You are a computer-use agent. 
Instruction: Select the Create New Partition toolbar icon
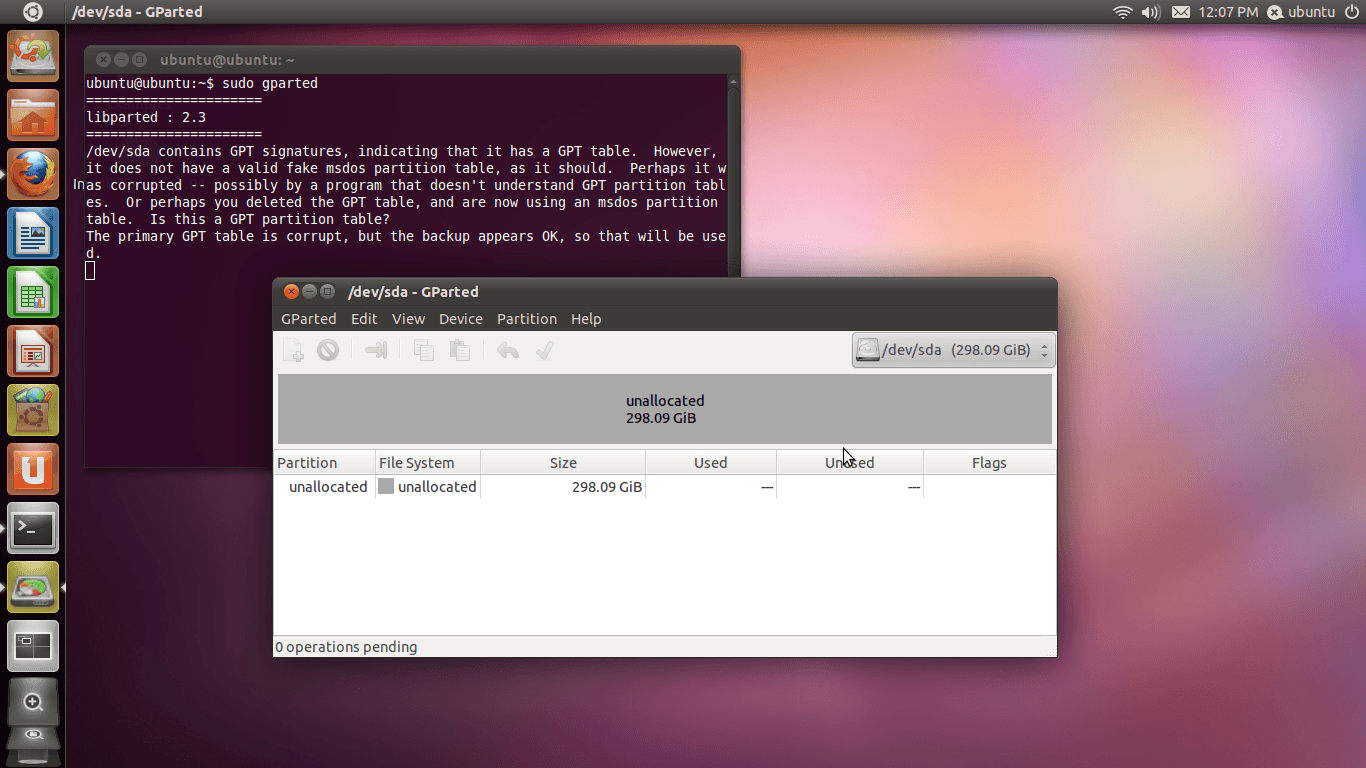(292, 350)
